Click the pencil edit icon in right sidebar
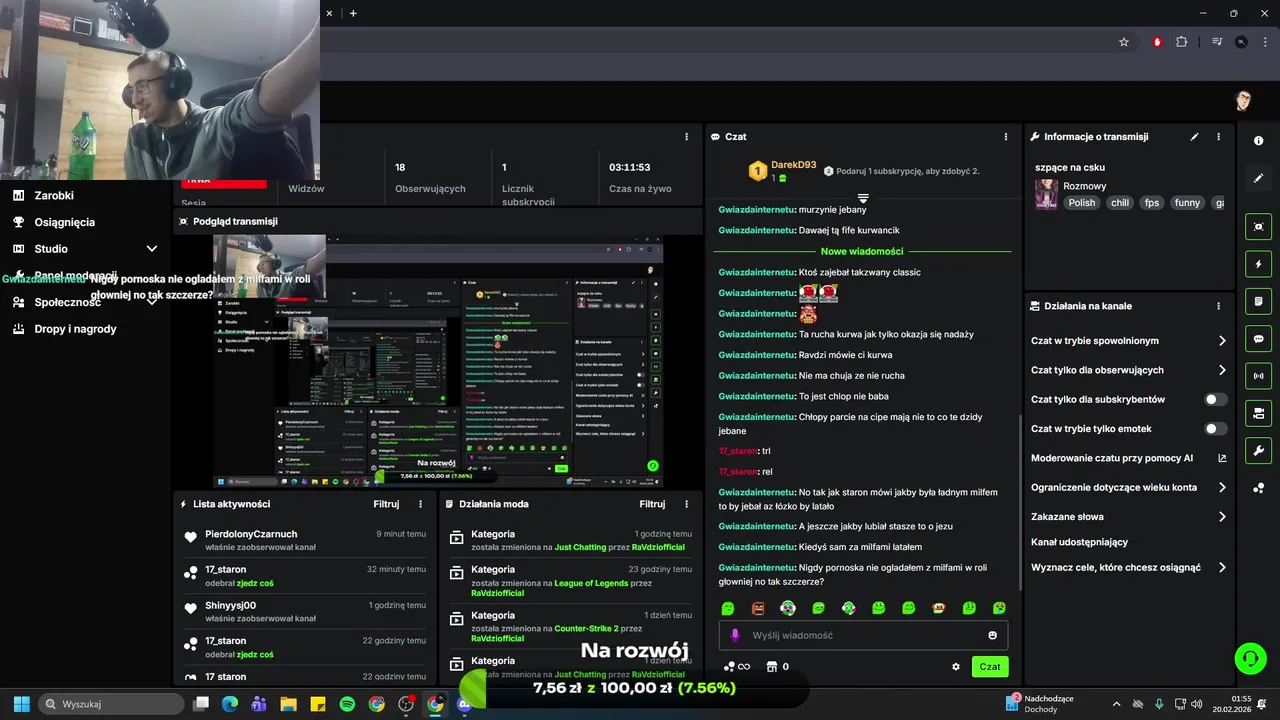The image size is (1280, 720). point(1258,178)
